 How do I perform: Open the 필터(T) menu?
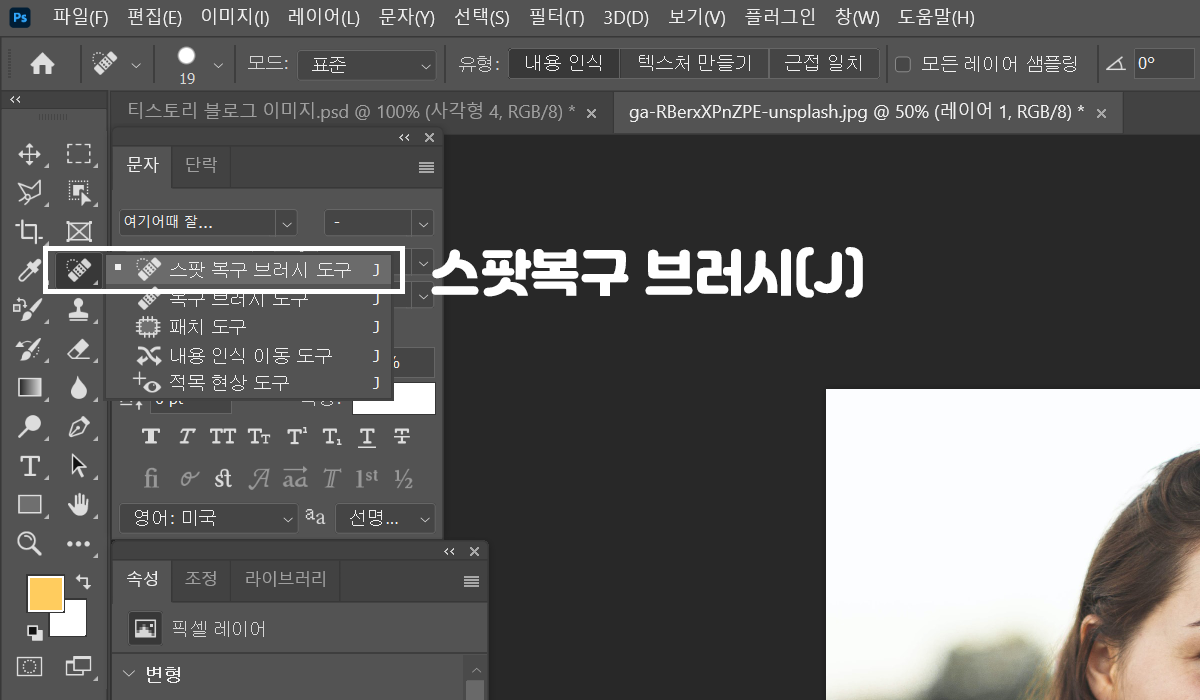click(556, 17)
